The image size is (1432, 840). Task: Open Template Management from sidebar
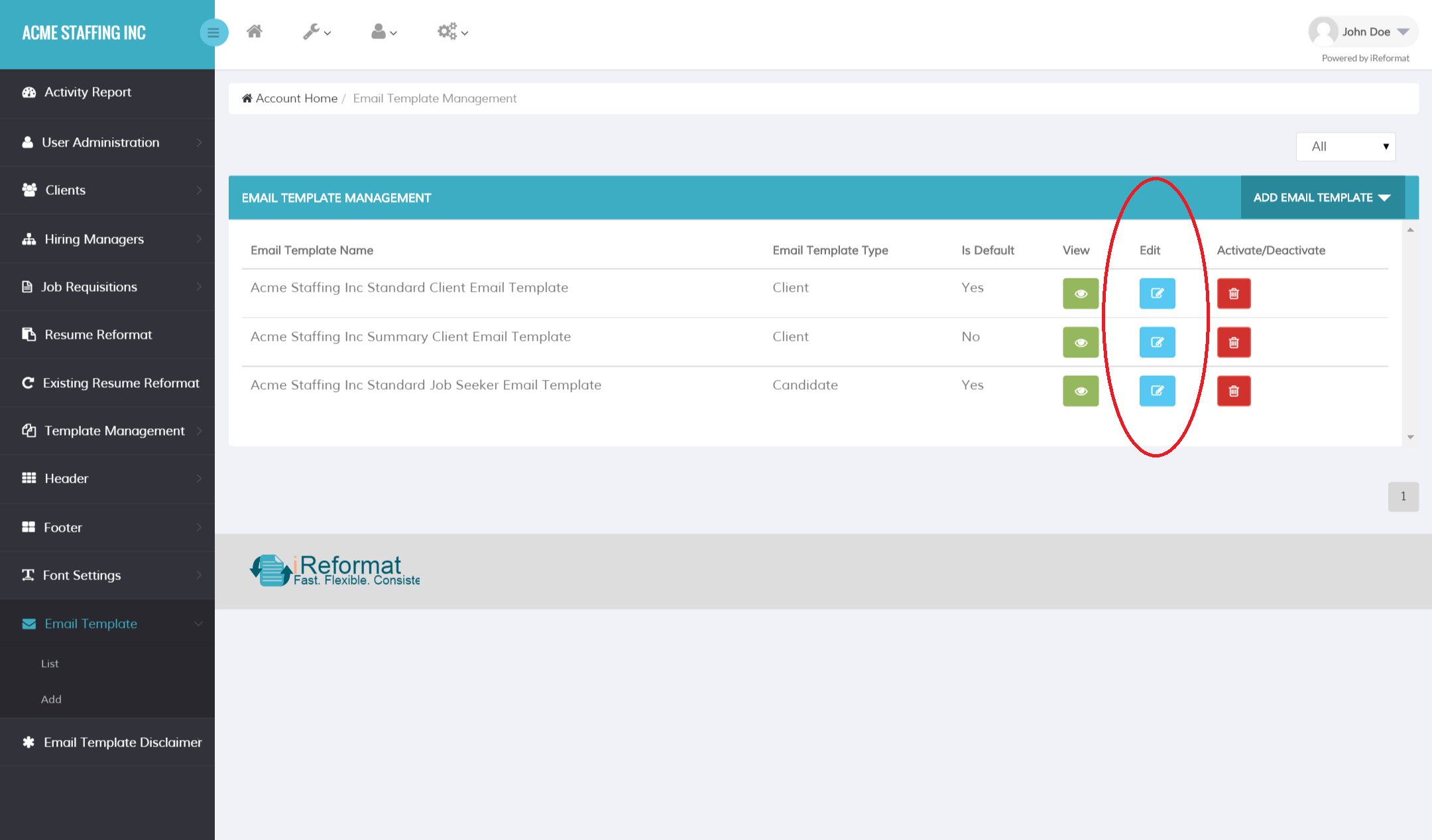[x=114, y=430]
